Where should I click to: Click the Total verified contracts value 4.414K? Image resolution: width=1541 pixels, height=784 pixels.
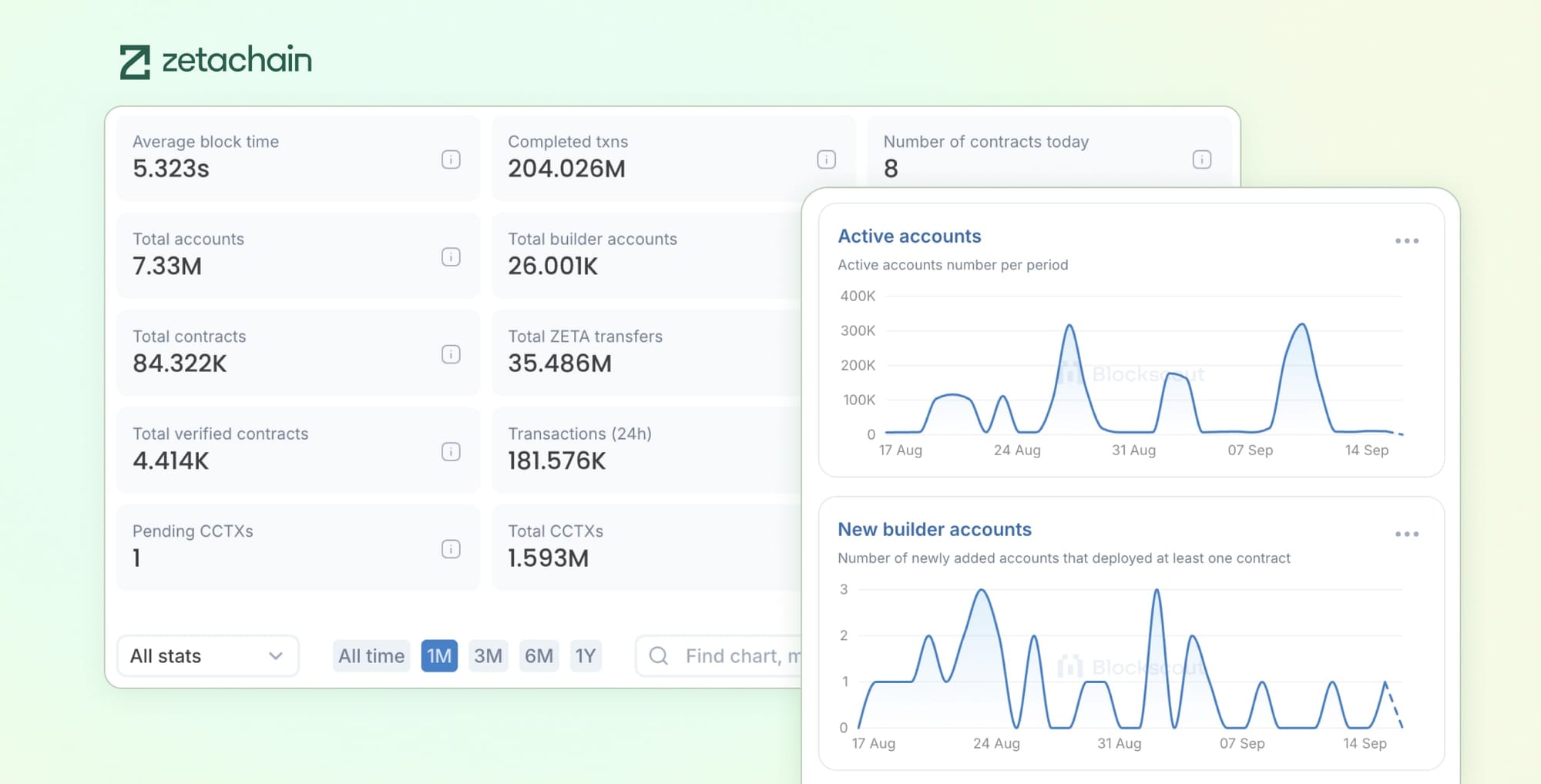click(170, 461)
